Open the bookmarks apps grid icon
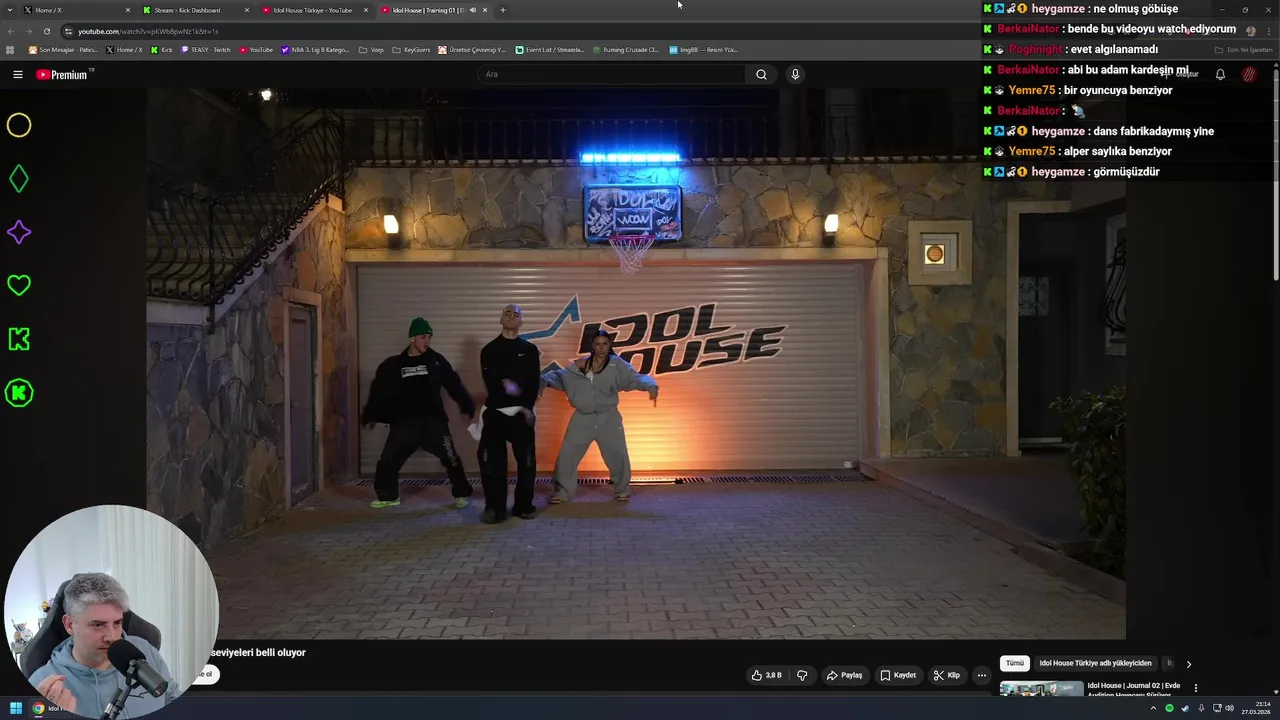 tap(11, 49)
